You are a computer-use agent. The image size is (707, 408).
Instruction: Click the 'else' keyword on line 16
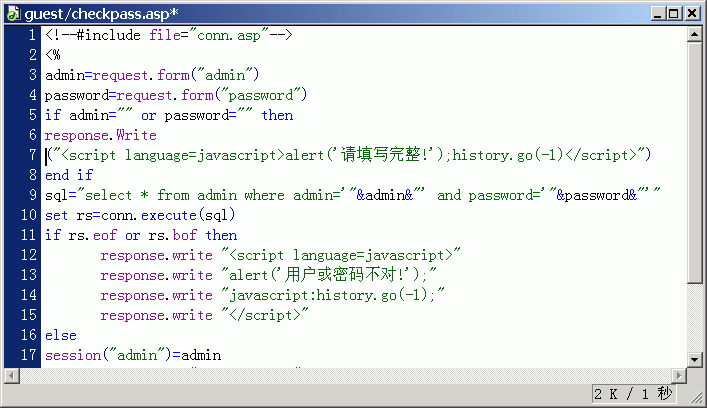(x=60, y=335)
